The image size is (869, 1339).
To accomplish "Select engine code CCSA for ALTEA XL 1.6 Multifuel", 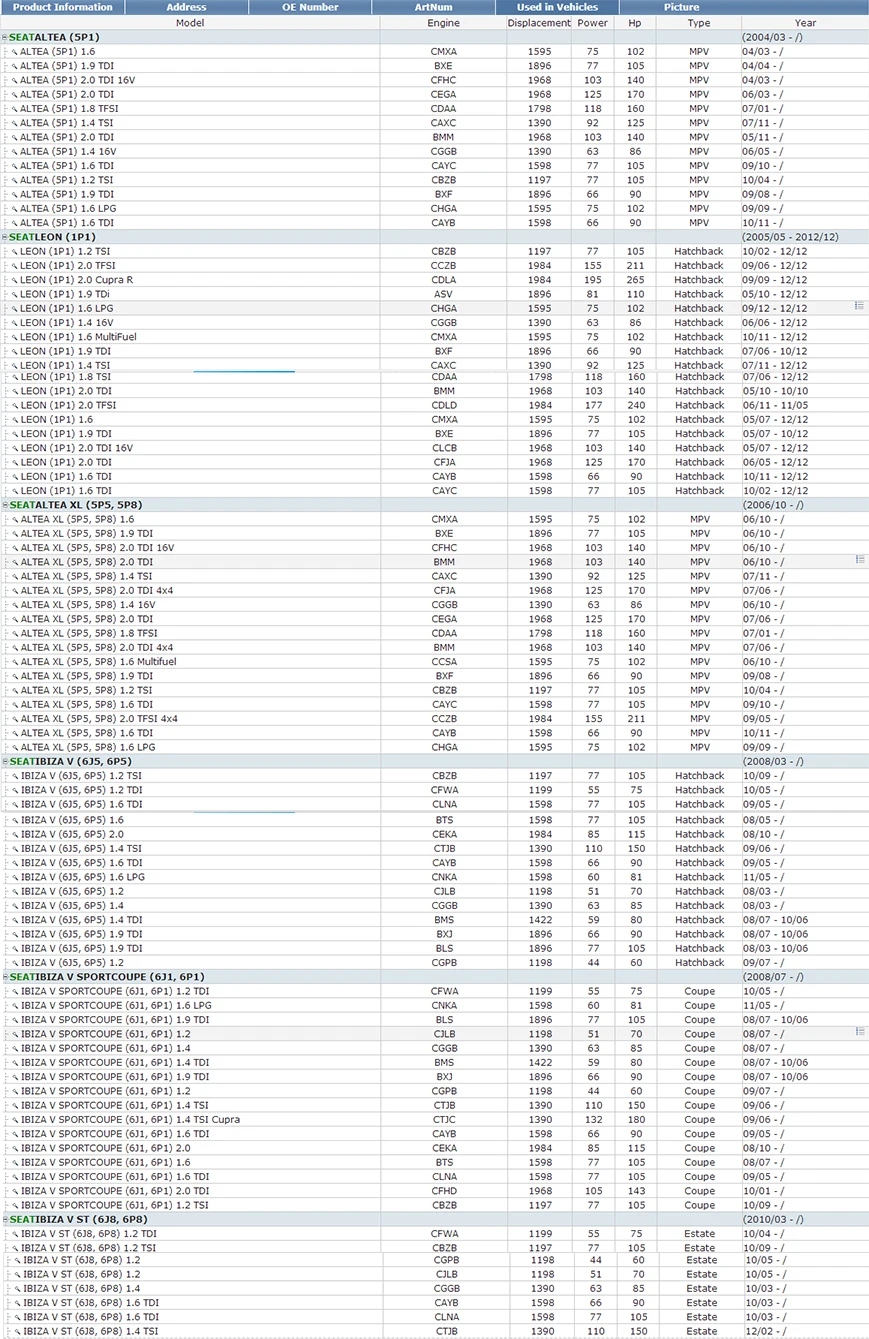I will coord(444,662).
